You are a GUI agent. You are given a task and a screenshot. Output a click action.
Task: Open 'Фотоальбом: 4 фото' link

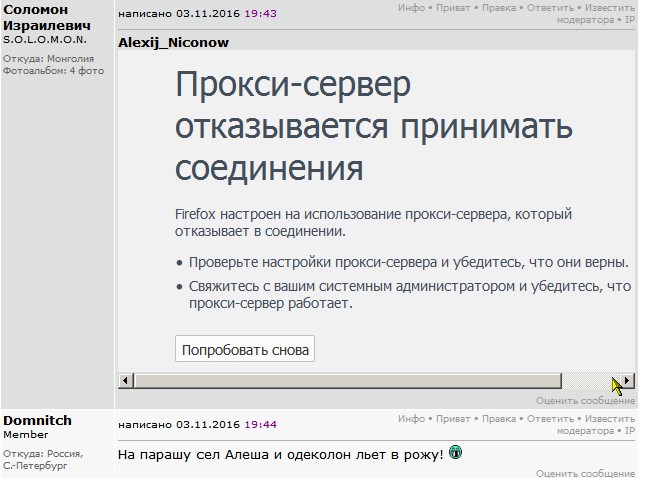click(x=53, y=71)
